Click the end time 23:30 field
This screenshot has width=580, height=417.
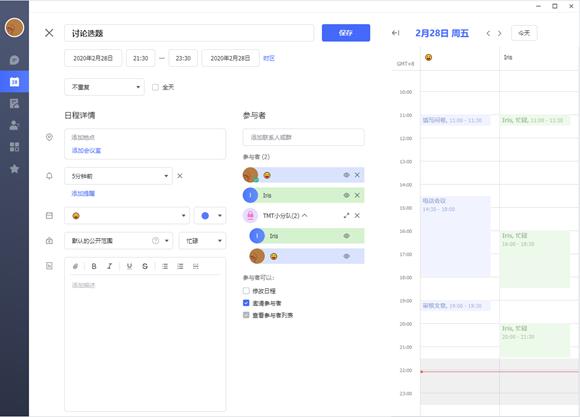tap(183, 58)
